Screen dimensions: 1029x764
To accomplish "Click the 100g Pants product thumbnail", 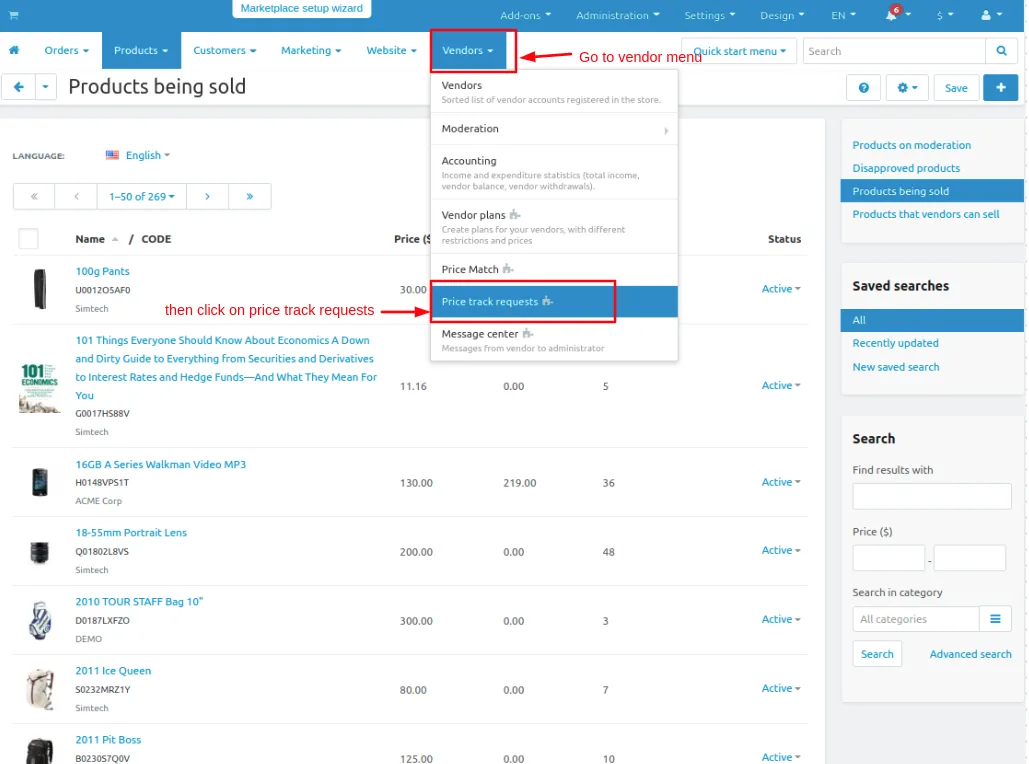I will pyautogui.click(x=40, y=289).
